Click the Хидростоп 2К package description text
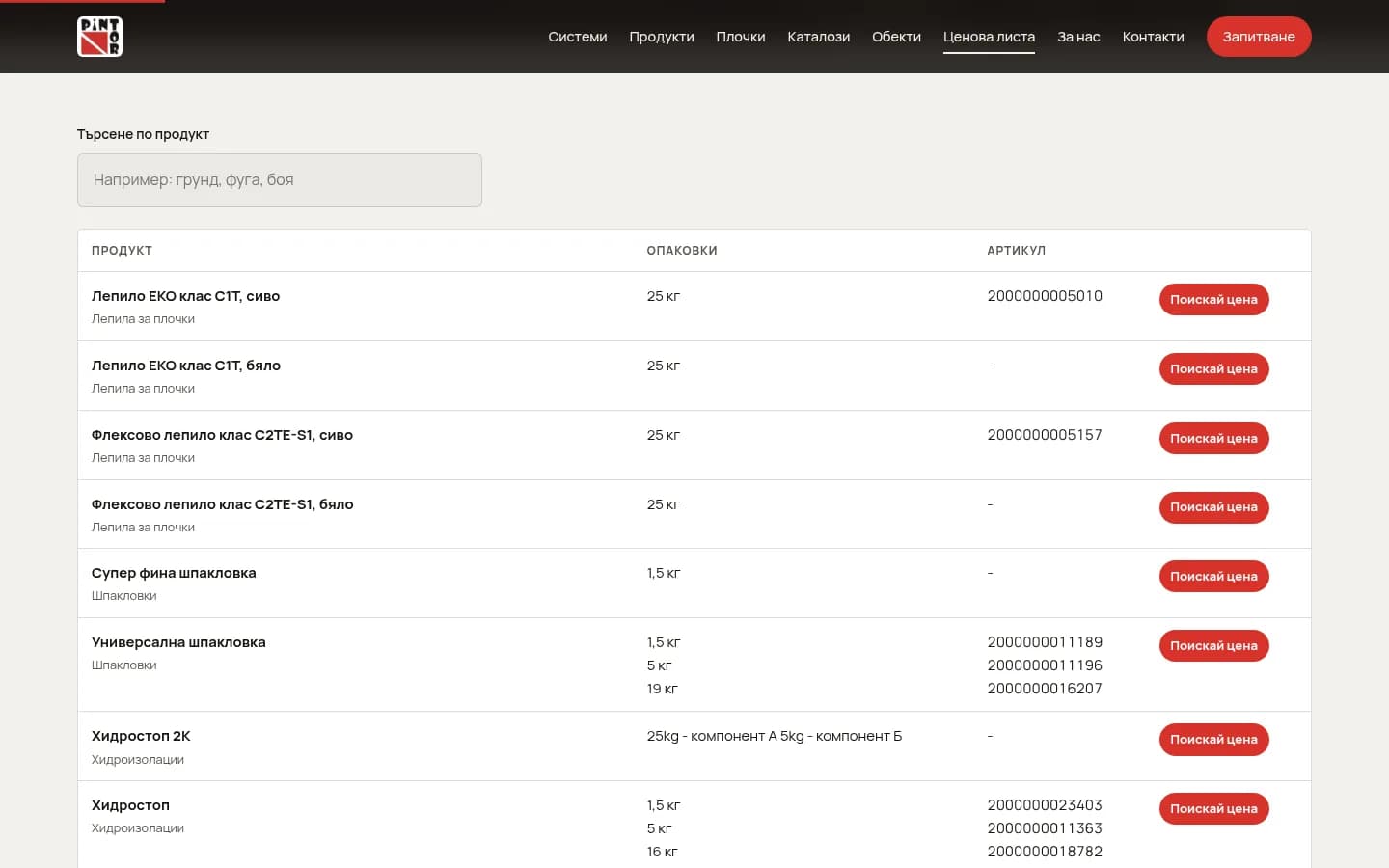This screenshot has width=1389, height=868. [x=775, y=736]
